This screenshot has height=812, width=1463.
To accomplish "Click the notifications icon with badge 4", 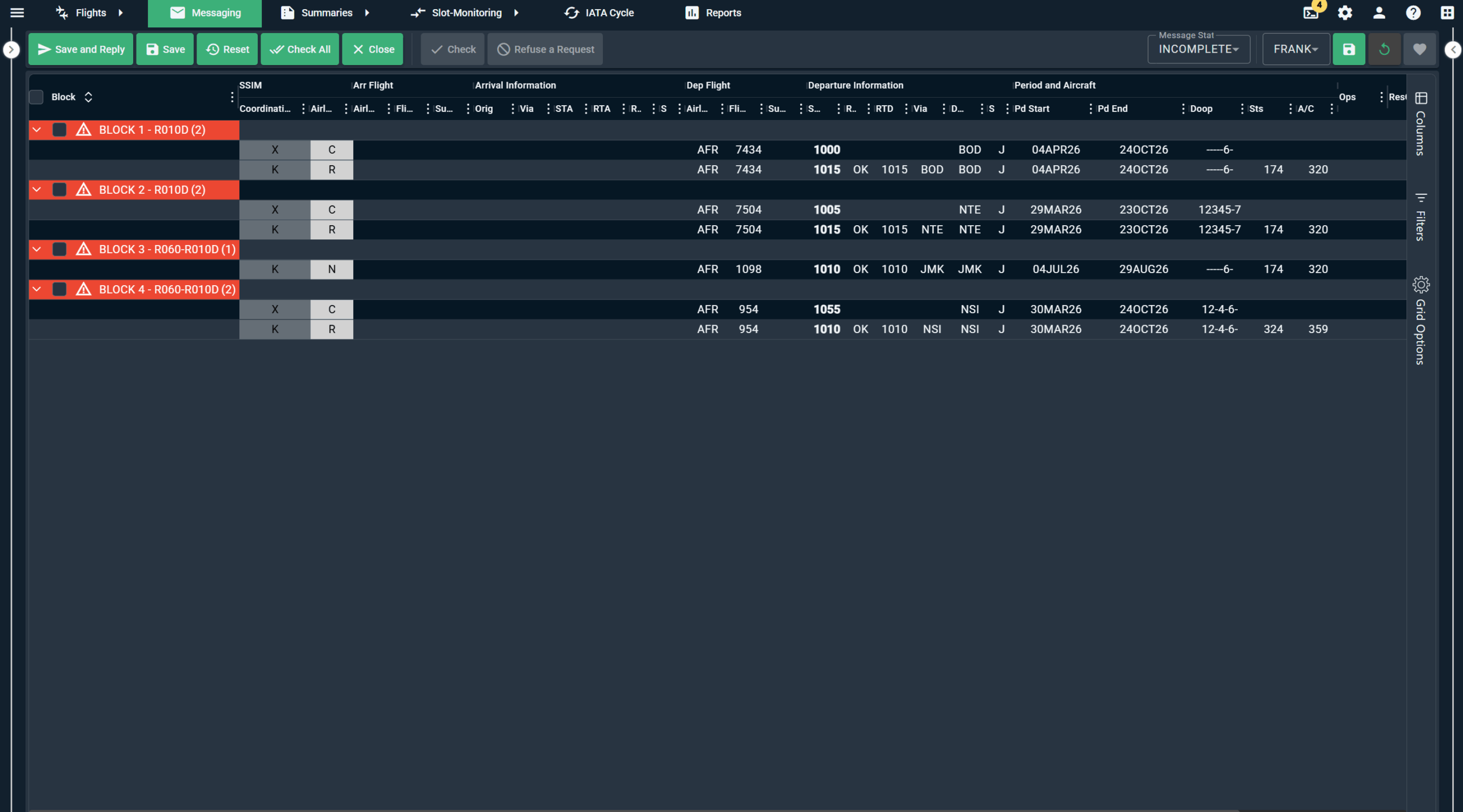I will [x=1311, y=13].
